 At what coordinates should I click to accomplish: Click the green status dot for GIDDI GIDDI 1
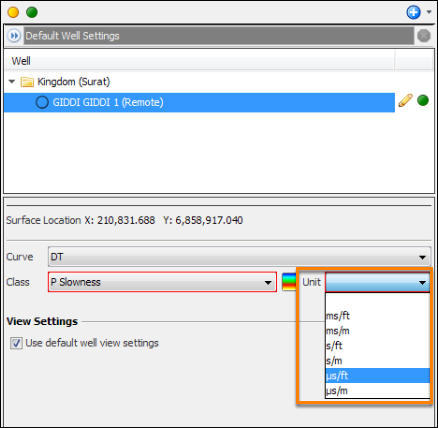tap(423, 100)
